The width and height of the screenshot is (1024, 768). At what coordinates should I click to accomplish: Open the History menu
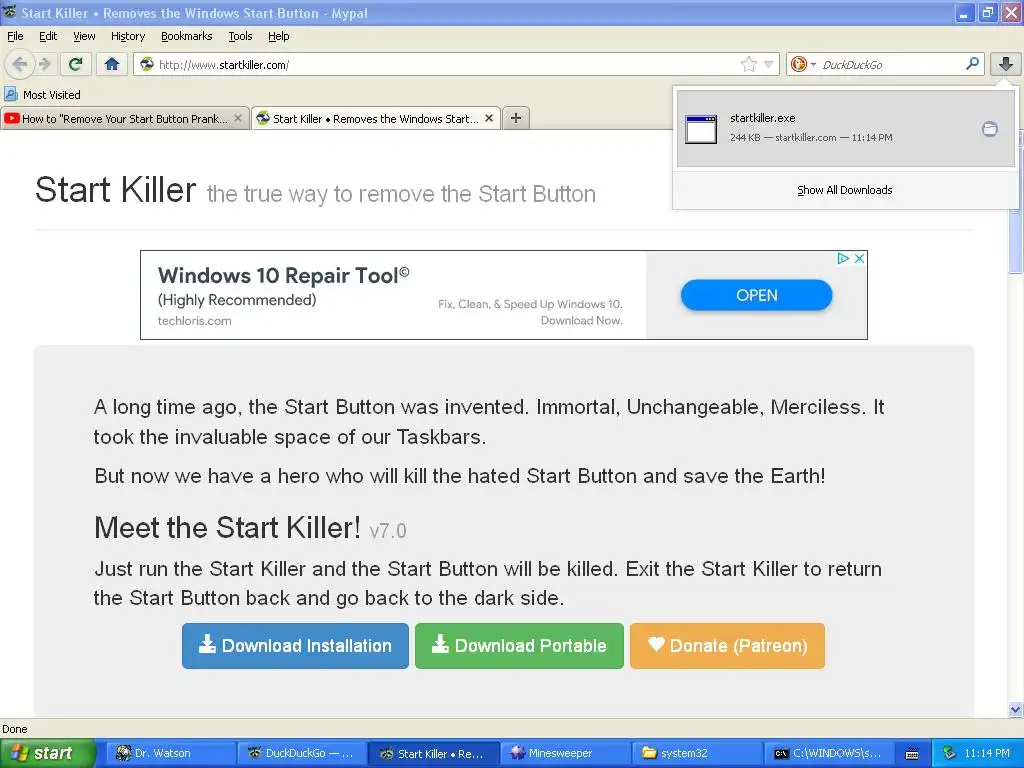pos(128,36)
